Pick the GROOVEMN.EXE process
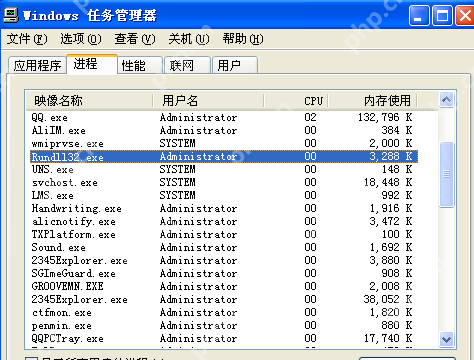The width and height of the screenshot is (474, 360). pos(224,286)
